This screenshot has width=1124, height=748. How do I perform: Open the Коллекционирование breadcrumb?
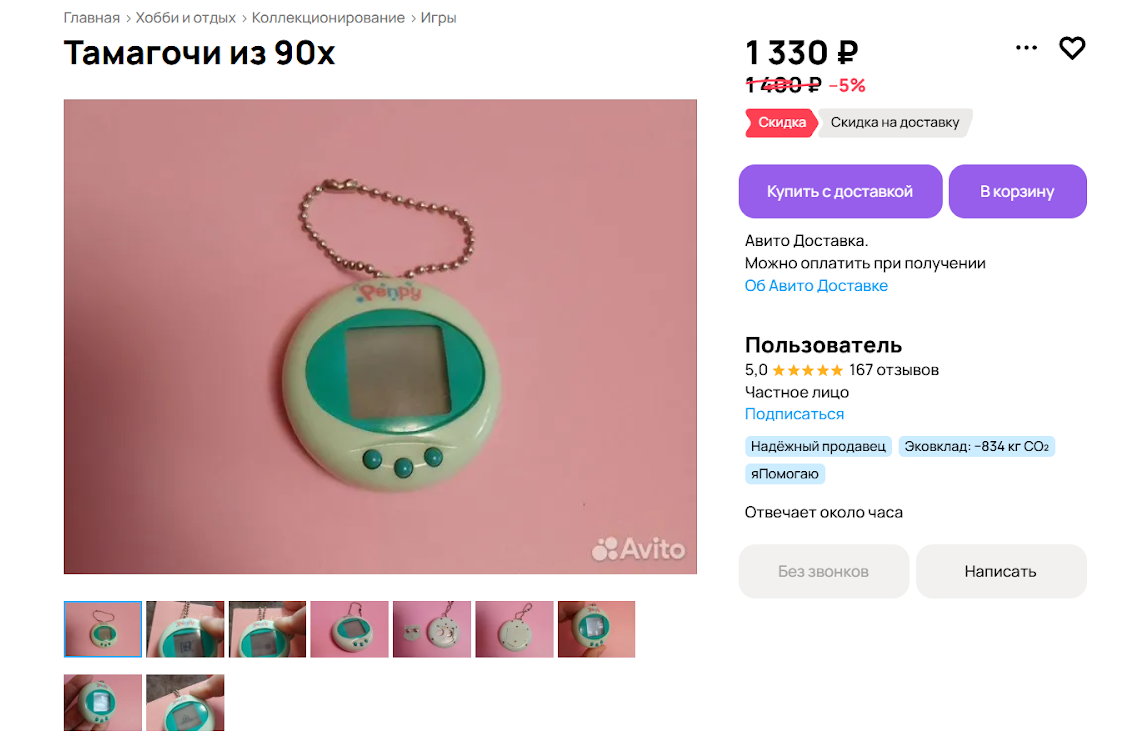point(328,18)
